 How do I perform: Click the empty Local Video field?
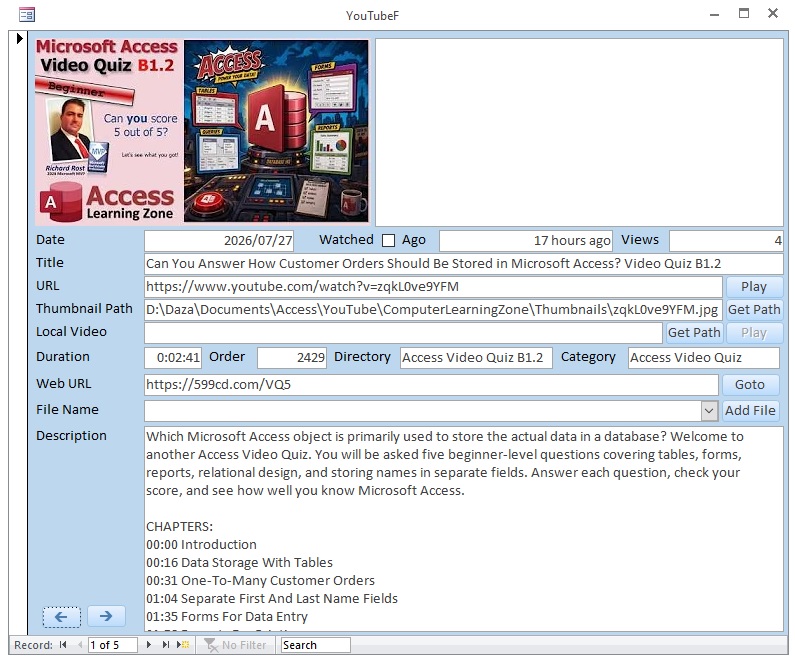pyautogui.click(x=403, y=333)
